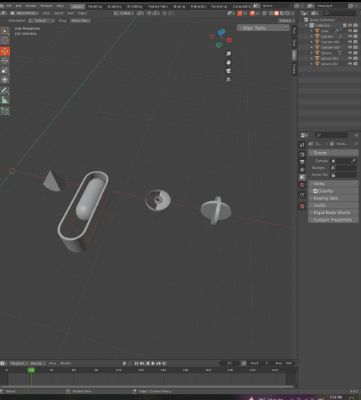Click the outliner search field
The image size is (361, 400).
pos(340,13)
